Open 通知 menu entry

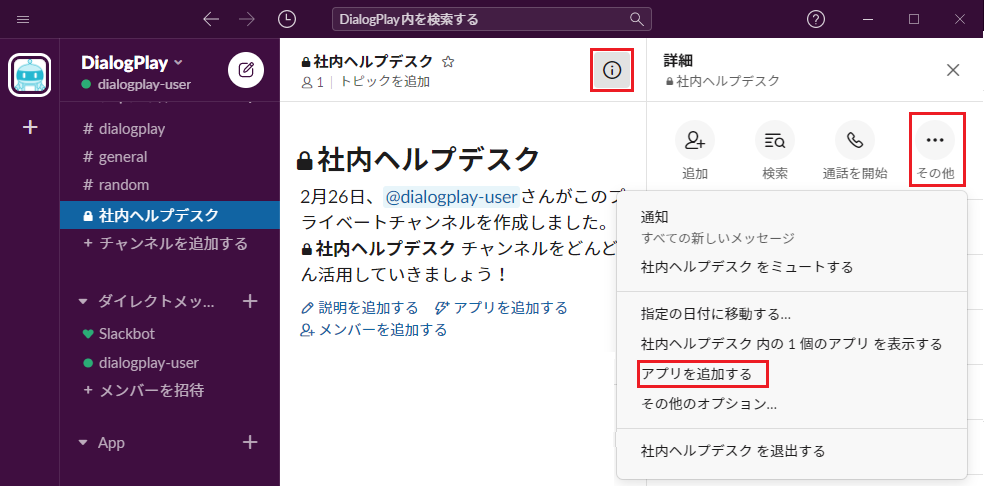click(791, 227)
